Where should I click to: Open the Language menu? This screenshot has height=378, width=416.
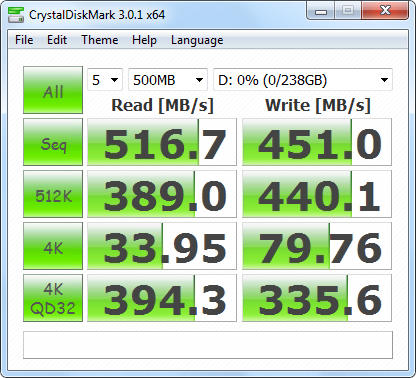click(x=197, y=40)
